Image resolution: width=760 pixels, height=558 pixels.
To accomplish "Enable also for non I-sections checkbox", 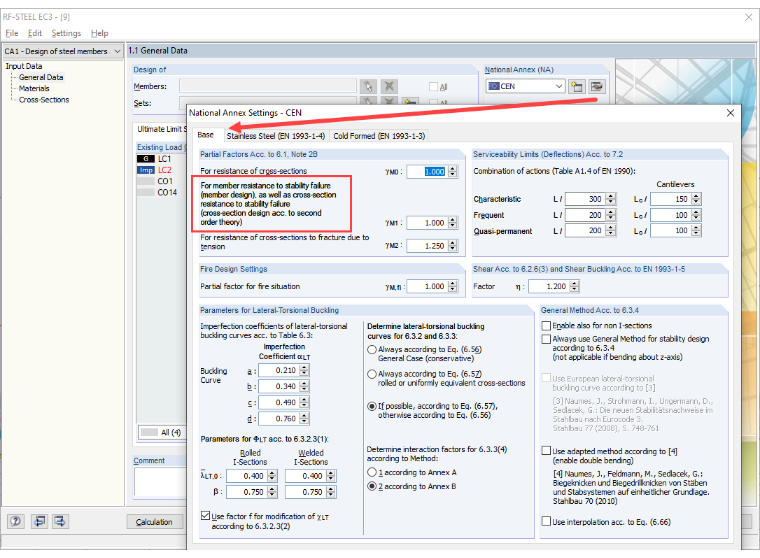I will (x=546, y=326).
